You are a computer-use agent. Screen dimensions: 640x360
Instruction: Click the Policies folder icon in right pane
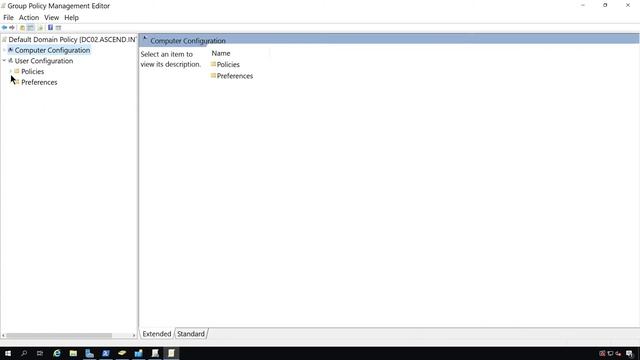[x=213, y=64]
